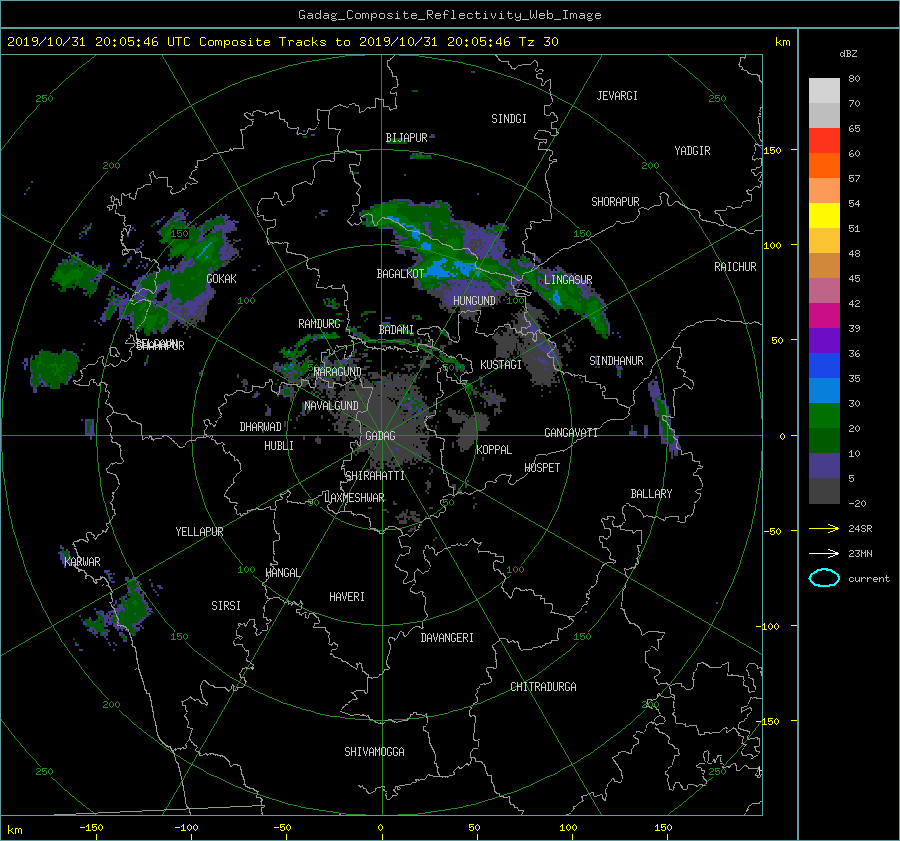Viewport: 900px width, 841px height.
Task: Click the CHITRADURGA city label
Action: (544, 687)
